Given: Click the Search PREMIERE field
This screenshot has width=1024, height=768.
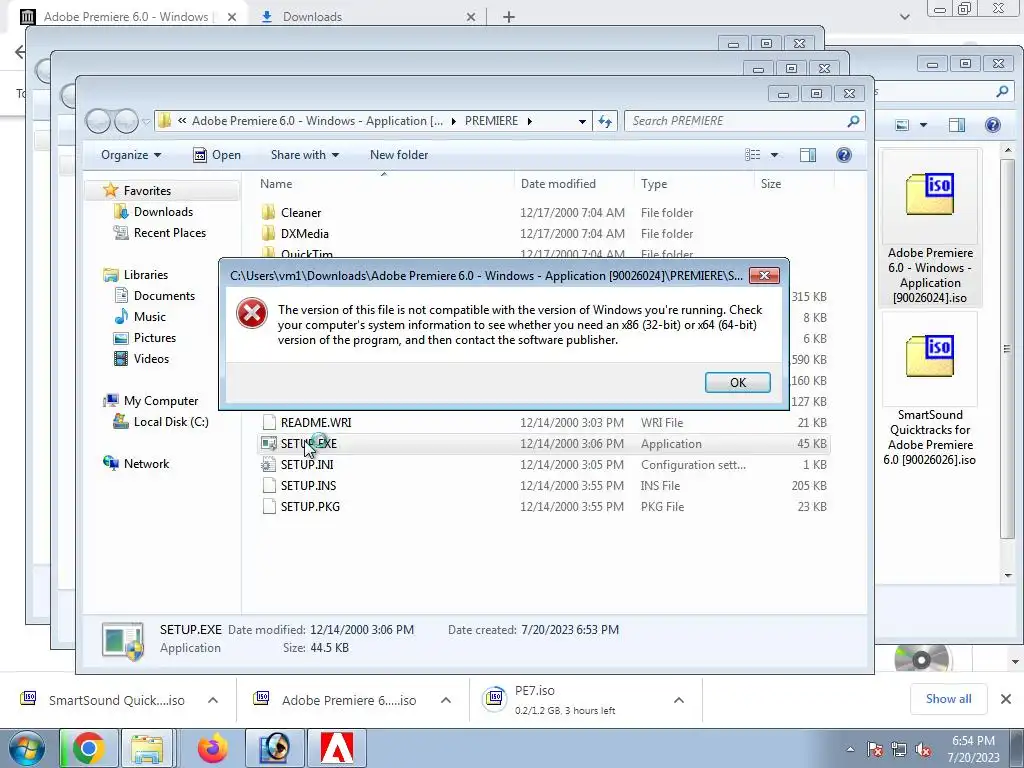Looking at the screenshot, I should [744, 121].
